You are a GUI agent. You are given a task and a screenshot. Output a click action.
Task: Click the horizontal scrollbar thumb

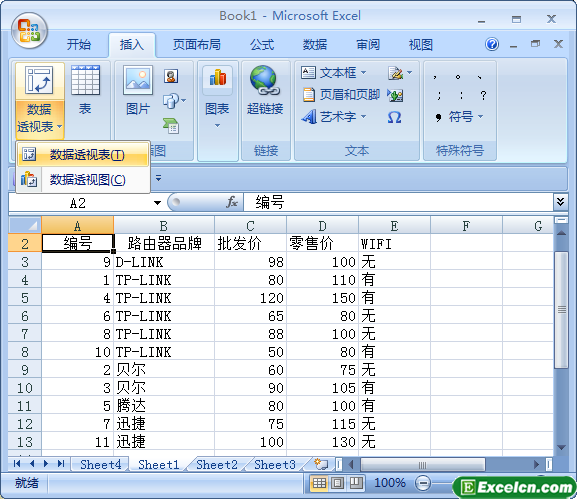click(422, 465)
